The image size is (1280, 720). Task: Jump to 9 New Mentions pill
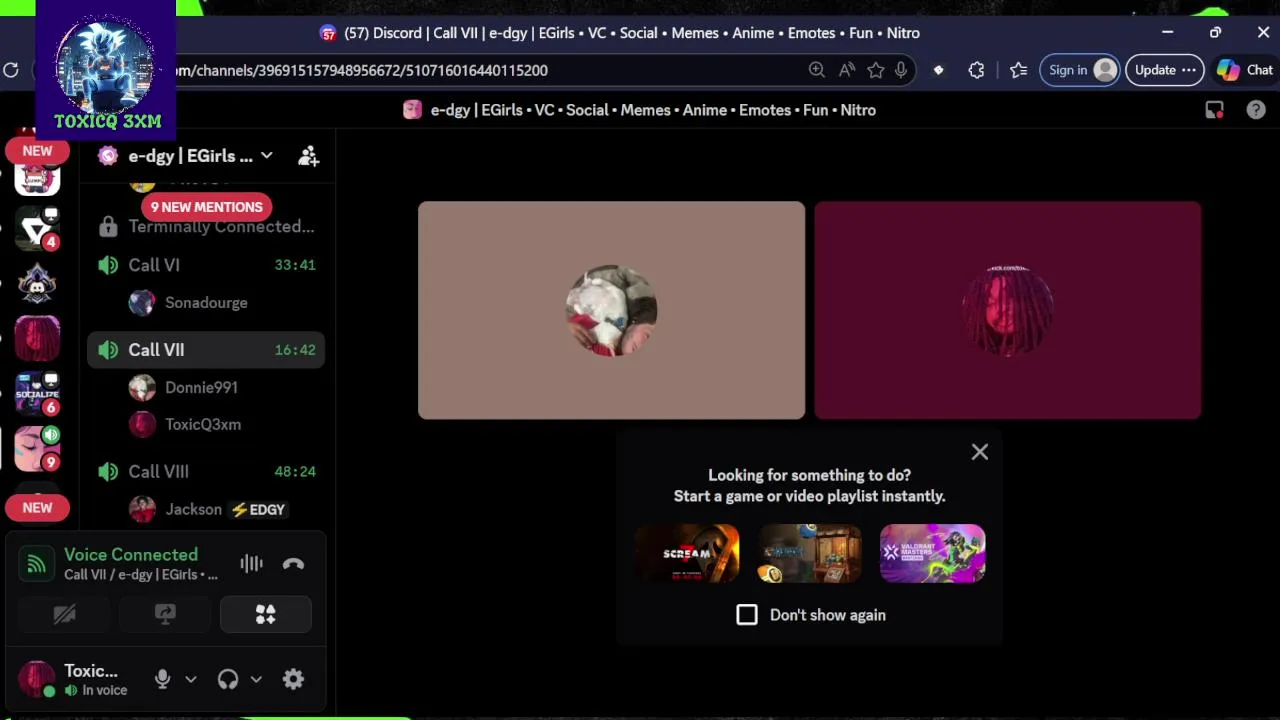206,207
